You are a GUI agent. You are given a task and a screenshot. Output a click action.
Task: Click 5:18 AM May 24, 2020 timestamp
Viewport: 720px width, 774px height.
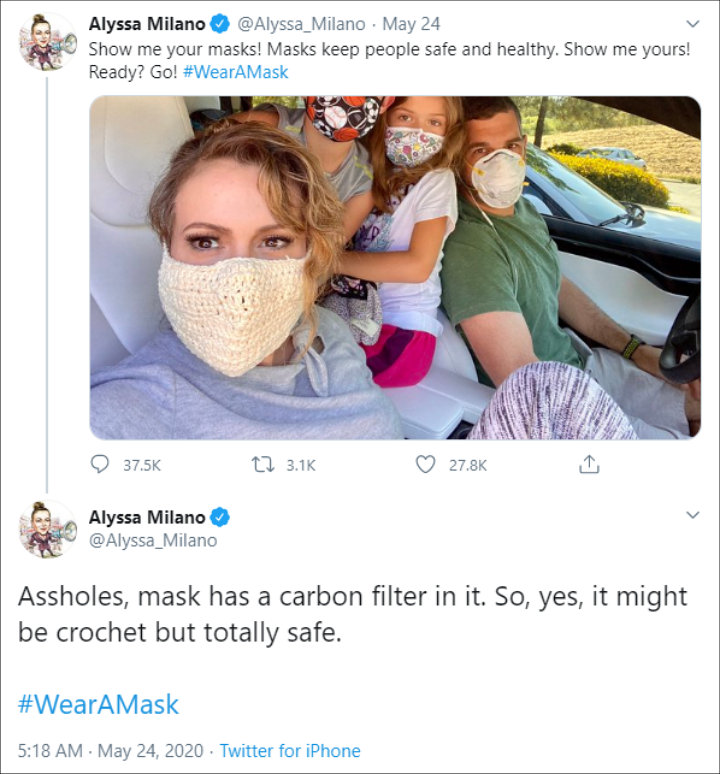[110, 750]
